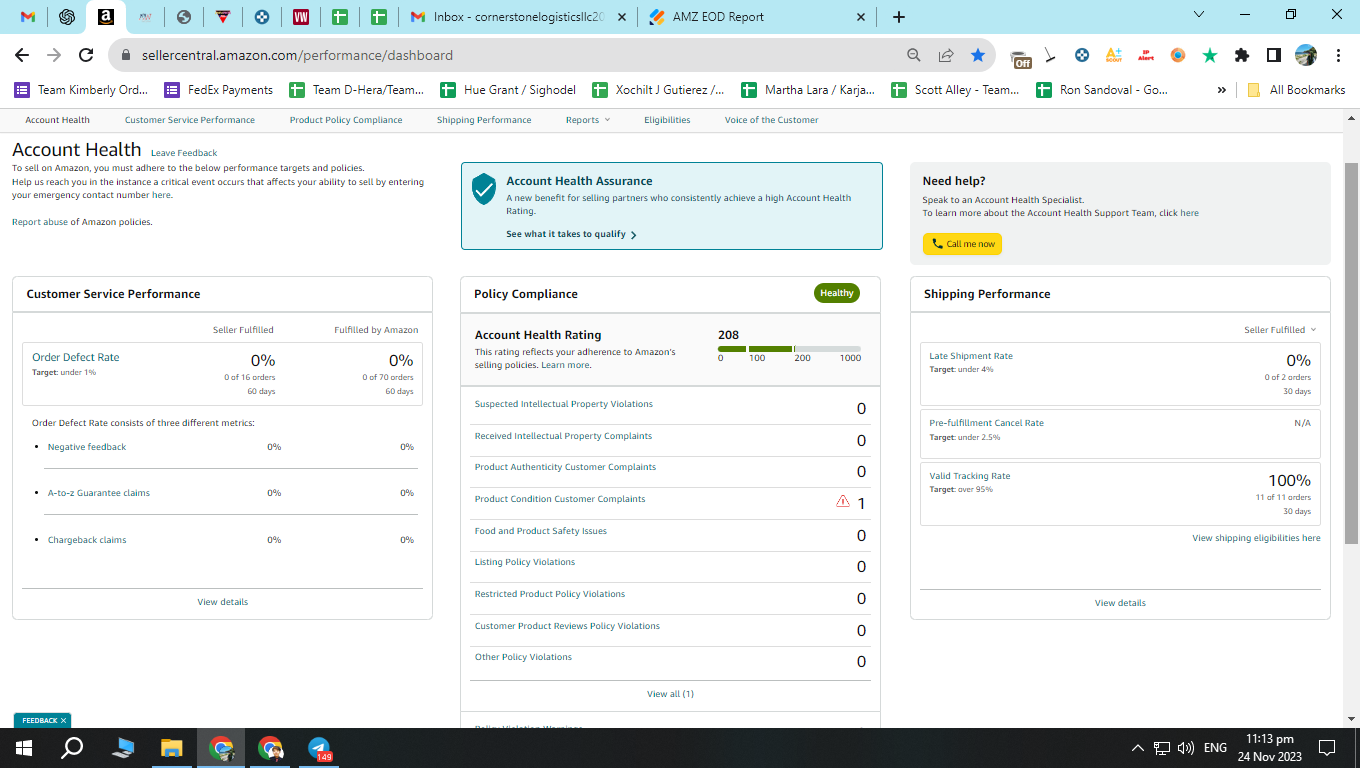Open the Seller Fulfilled dropdown
This screenshot has height=768, width=1360.
tap(1280, 330)
